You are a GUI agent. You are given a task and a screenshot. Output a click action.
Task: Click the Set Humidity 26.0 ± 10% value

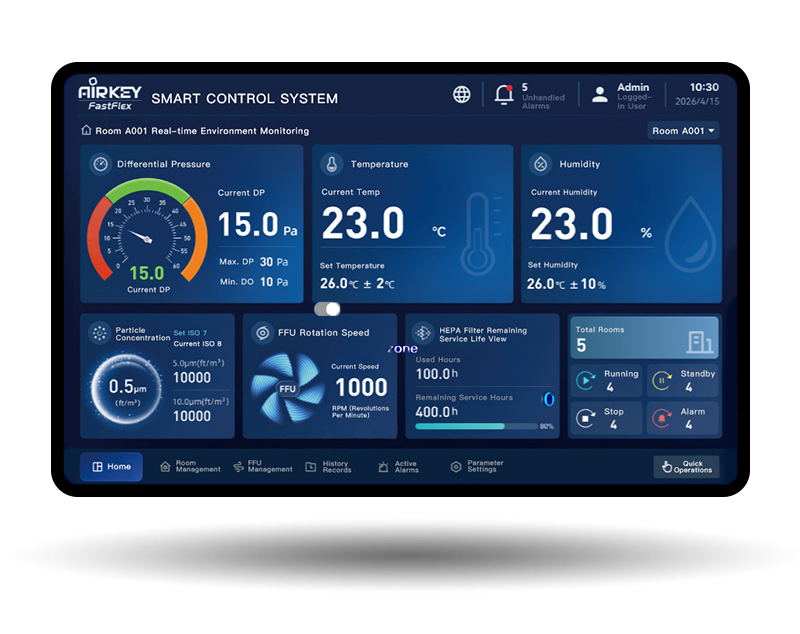tap(566, 284)
